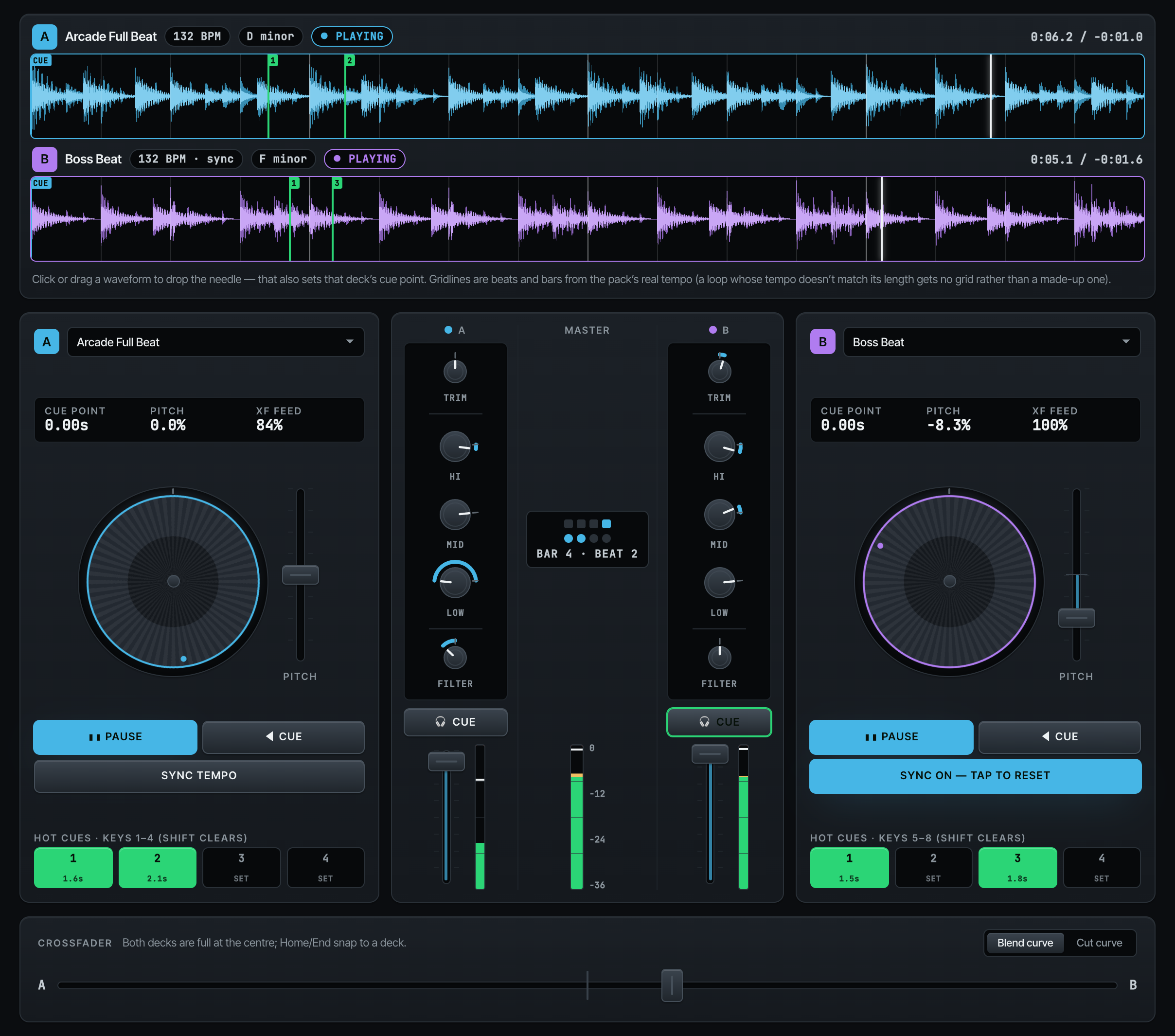This screenshot has height=1036, width=1175.
Task: Click the Deck B jog wheel platter
Action: point(949,581)
